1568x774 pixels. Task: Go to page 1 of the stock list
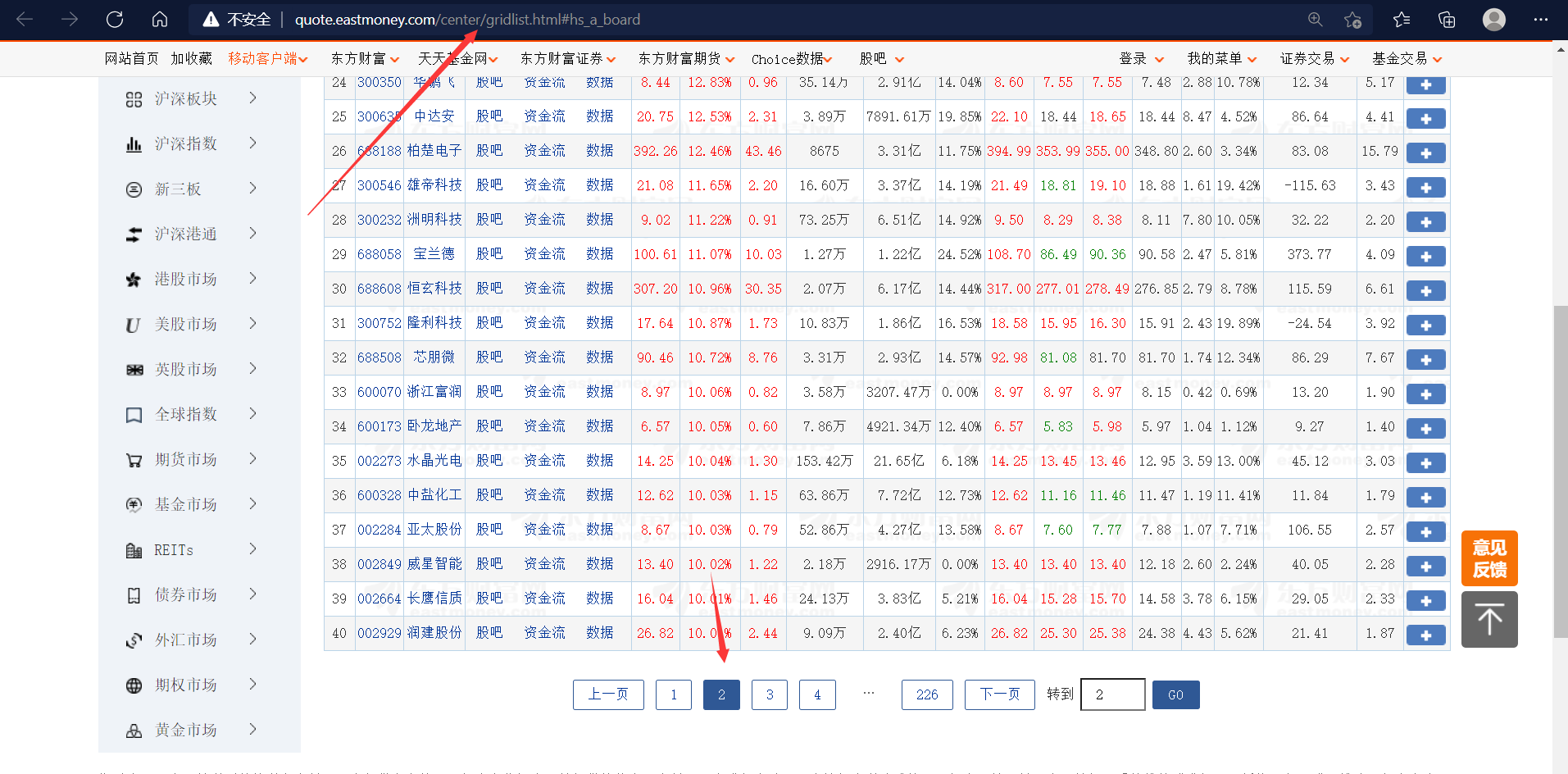[x=674, y=695]
